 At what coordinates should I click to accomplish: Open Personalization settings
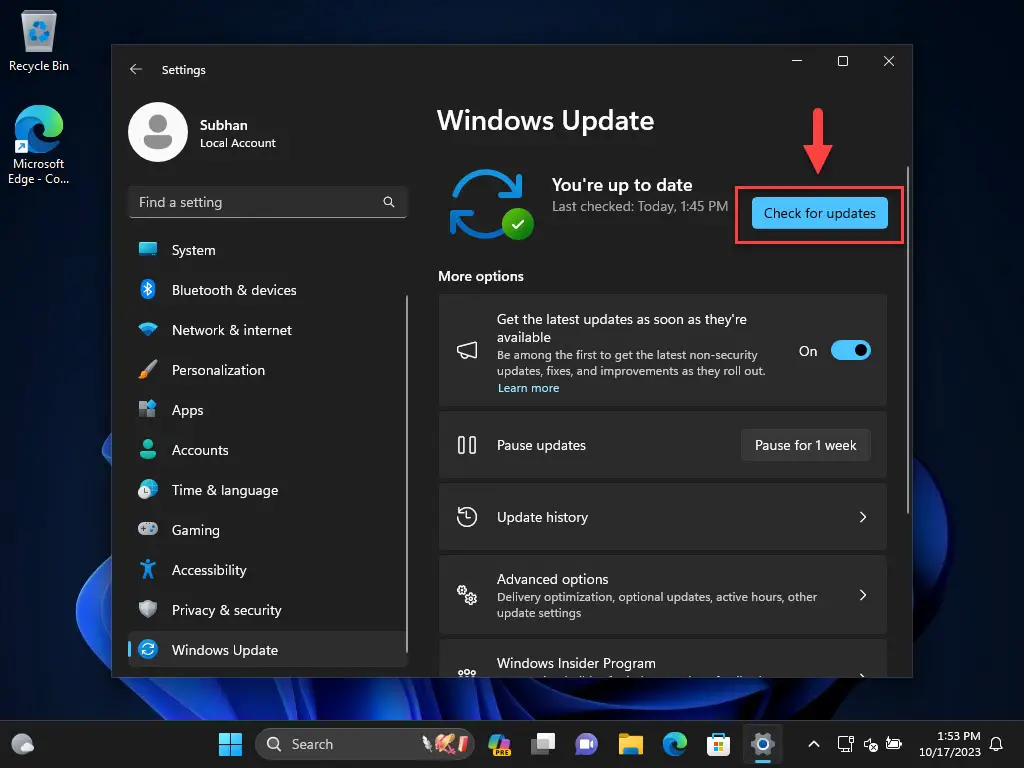268,370
